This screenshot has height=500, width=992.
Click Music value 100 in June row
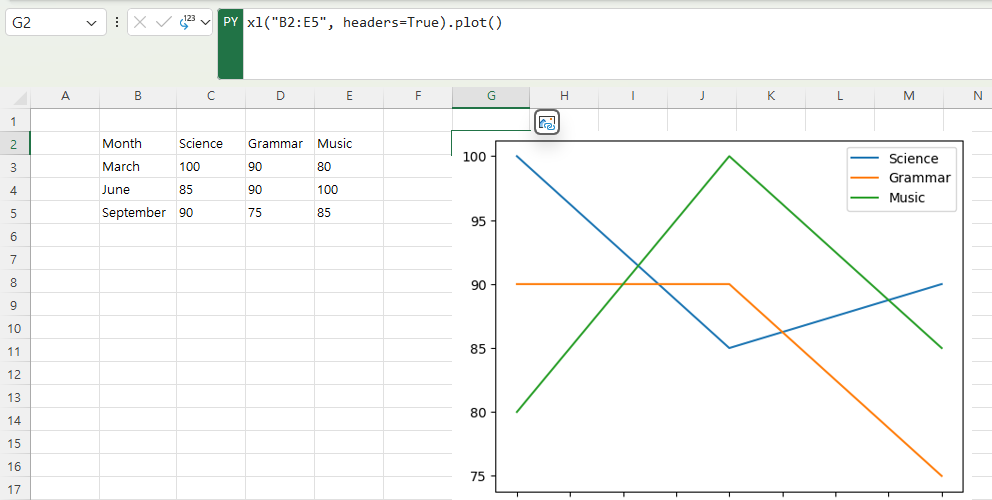coord(349,190)
